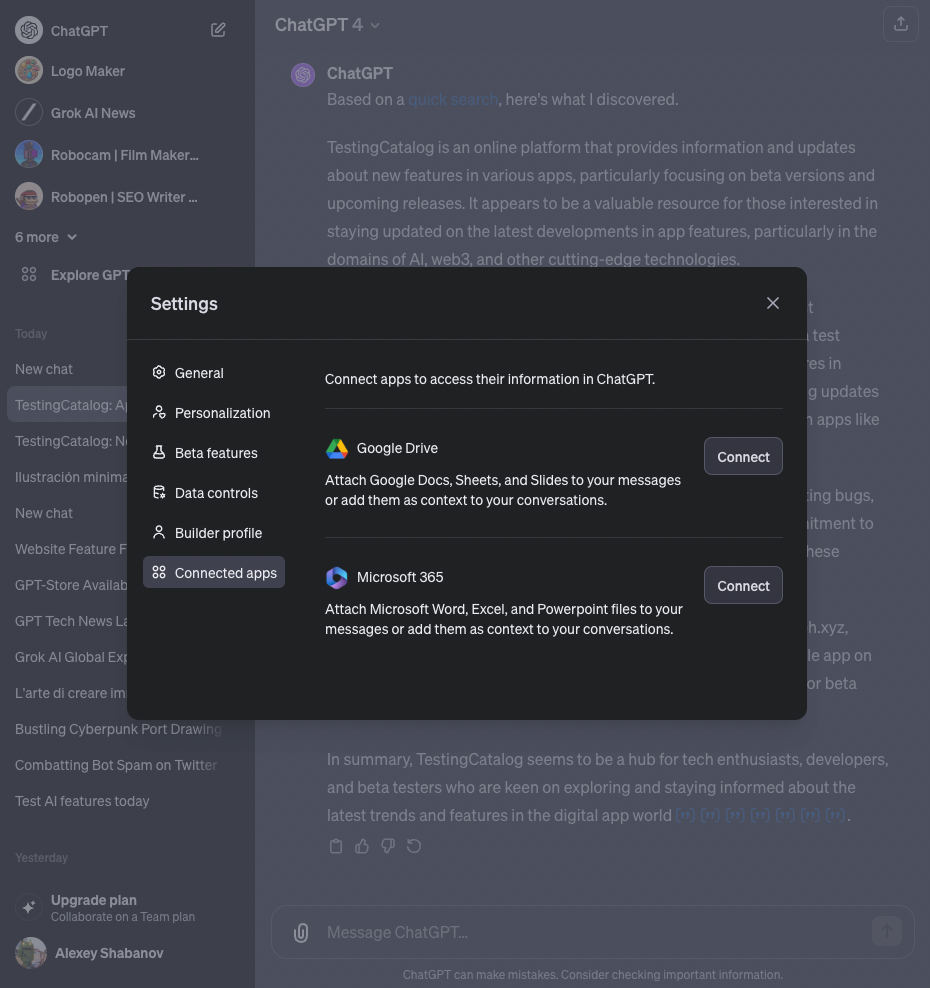Screen dimensions: 930x988
Task: Click the thumbs up icon
Action: (x=362, y=846)
